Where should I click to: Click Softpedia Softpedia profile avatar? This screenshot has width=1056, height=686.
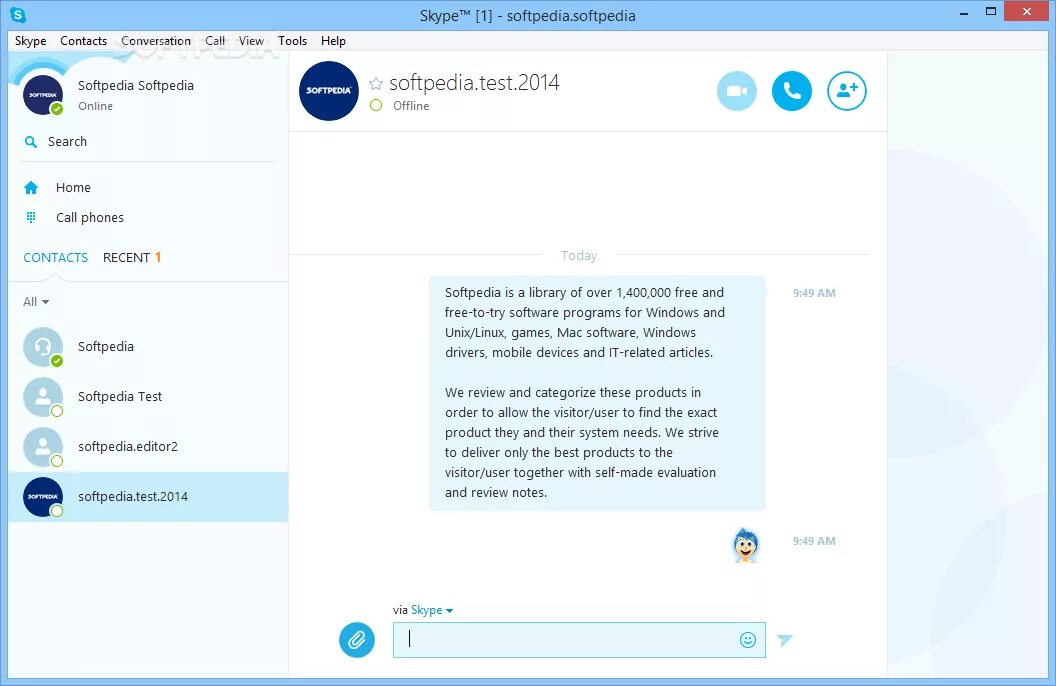click(43, 95)
